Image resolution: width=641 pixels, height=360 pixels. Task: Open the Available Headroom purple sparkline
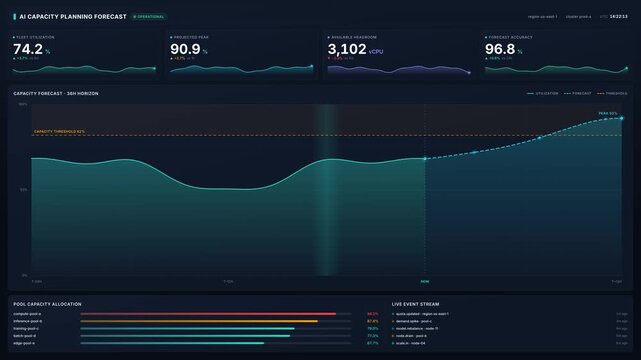399,70
